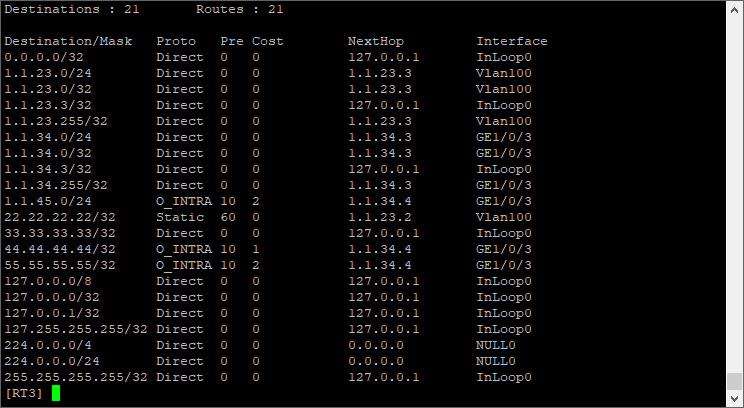
Task: Click the 22.22.22.22/32 destination entry
Action: 60,217
